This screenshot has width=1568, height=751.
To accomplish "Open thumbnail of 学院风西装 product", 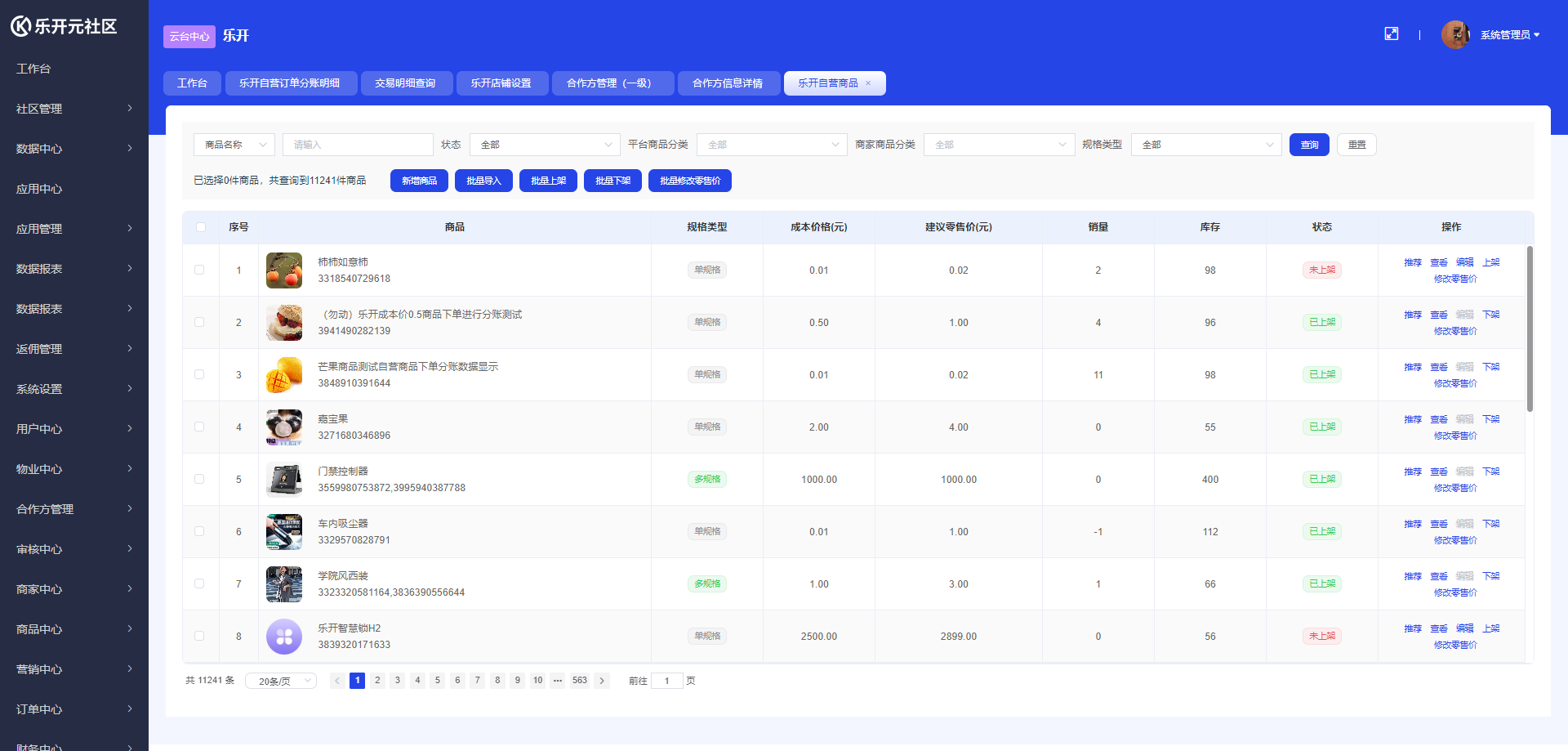I will pos(284,584).
